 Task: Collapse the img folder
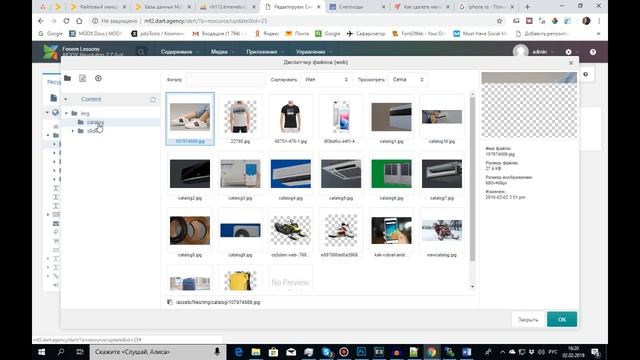pos(67,113)
